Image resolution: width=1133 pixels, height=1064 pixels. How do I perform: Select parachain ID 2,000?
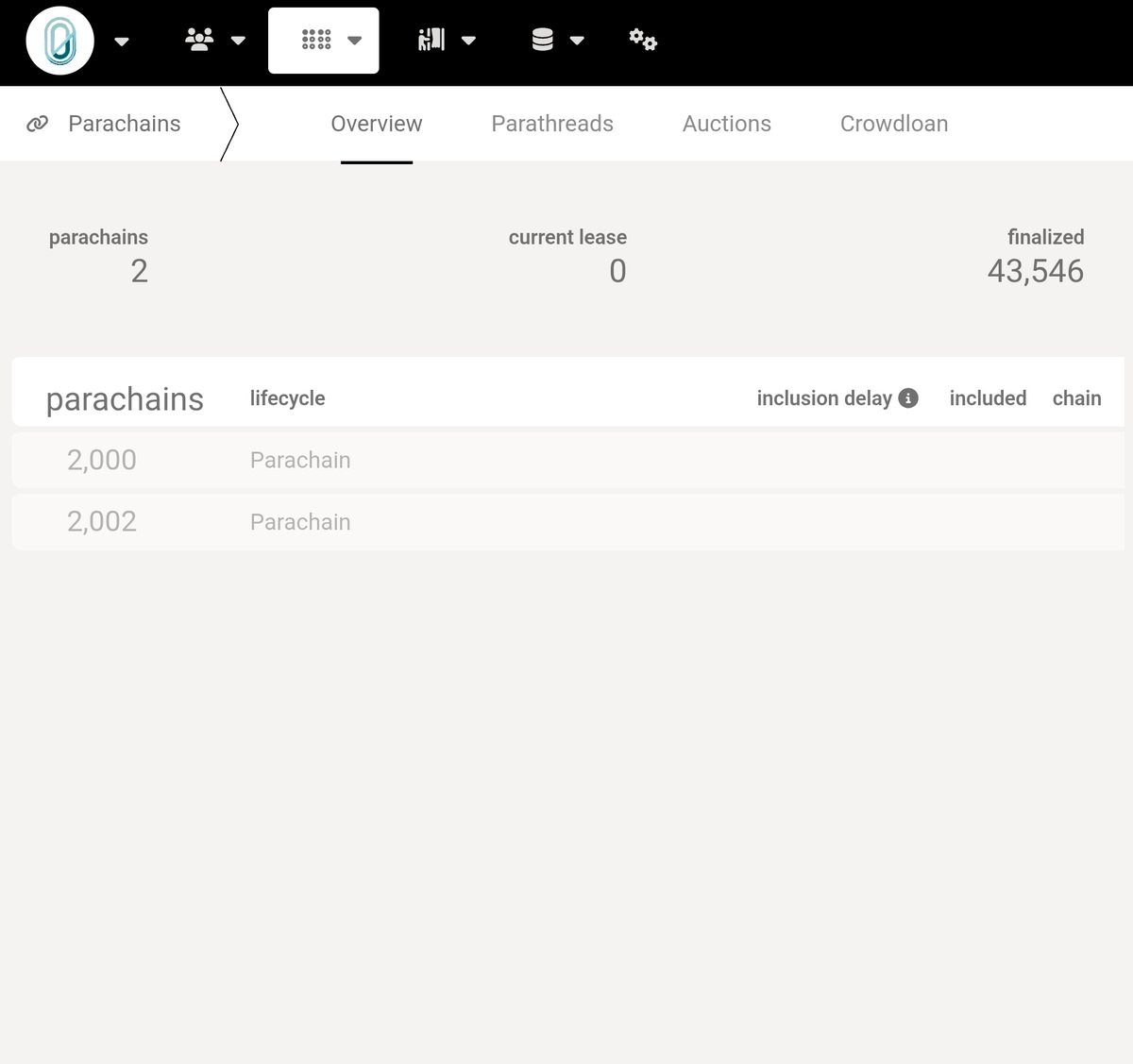(102, 460)
